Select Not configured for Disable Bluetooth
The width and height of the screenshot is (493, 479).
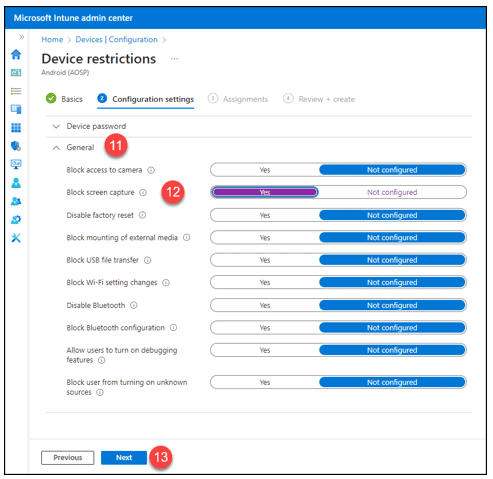[392, 305]
